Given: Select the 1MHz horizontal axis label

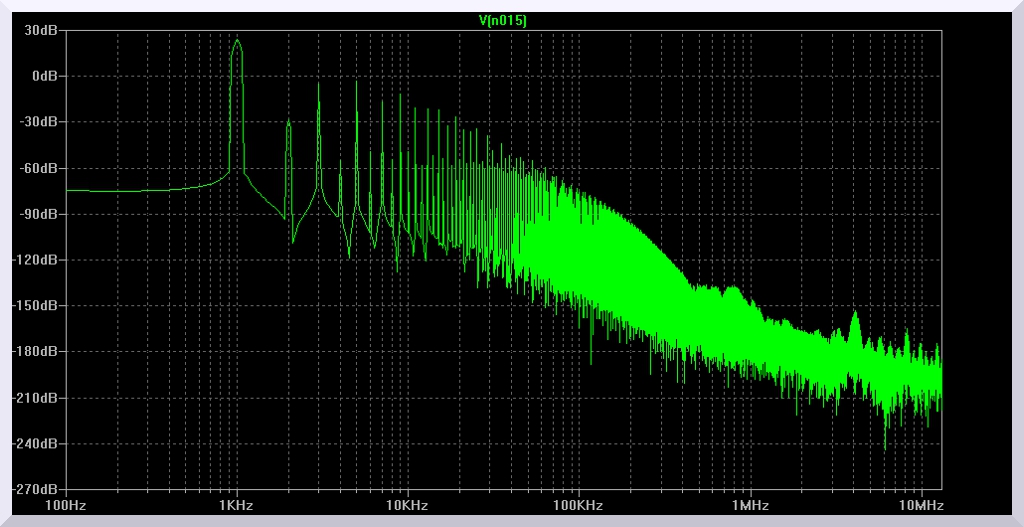Looking at the screenshot, I should [x=750, y=506].
